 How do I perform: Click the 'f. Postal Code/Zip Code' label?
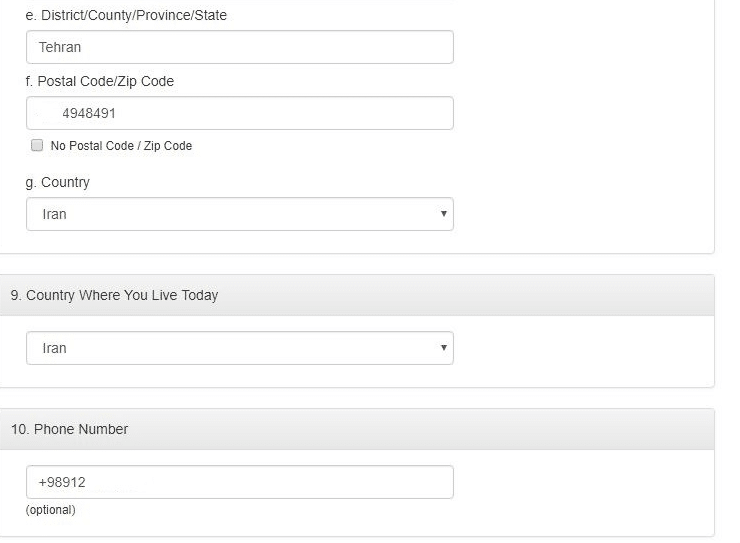tap(100, 81)
